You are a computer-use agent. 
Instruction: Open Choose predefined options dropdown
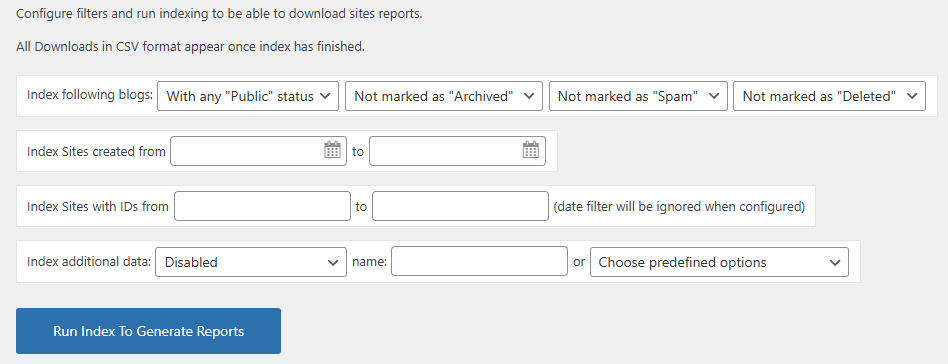click(719, 262)
